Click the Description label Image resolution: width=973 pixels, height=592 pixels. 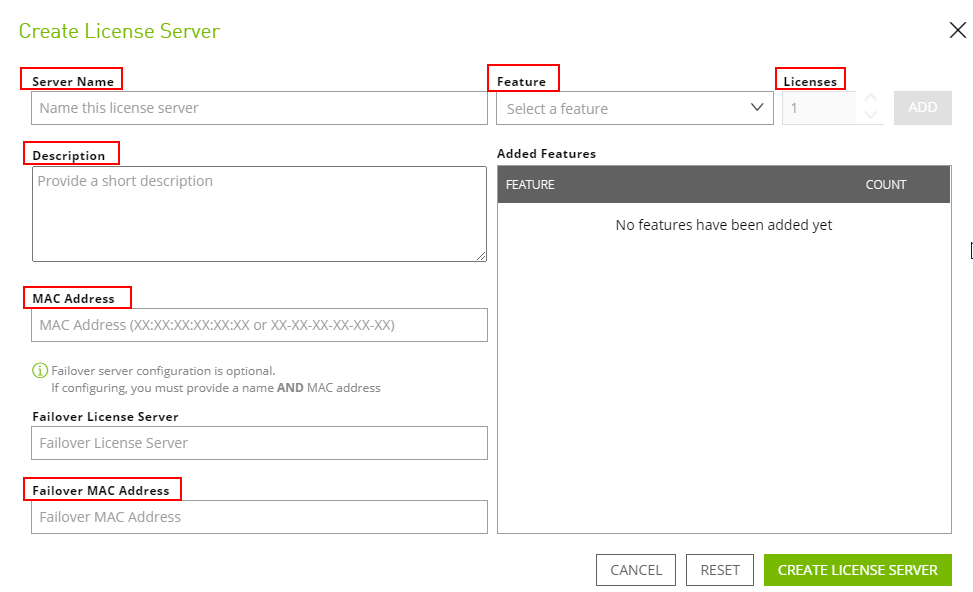click(69, 155)
